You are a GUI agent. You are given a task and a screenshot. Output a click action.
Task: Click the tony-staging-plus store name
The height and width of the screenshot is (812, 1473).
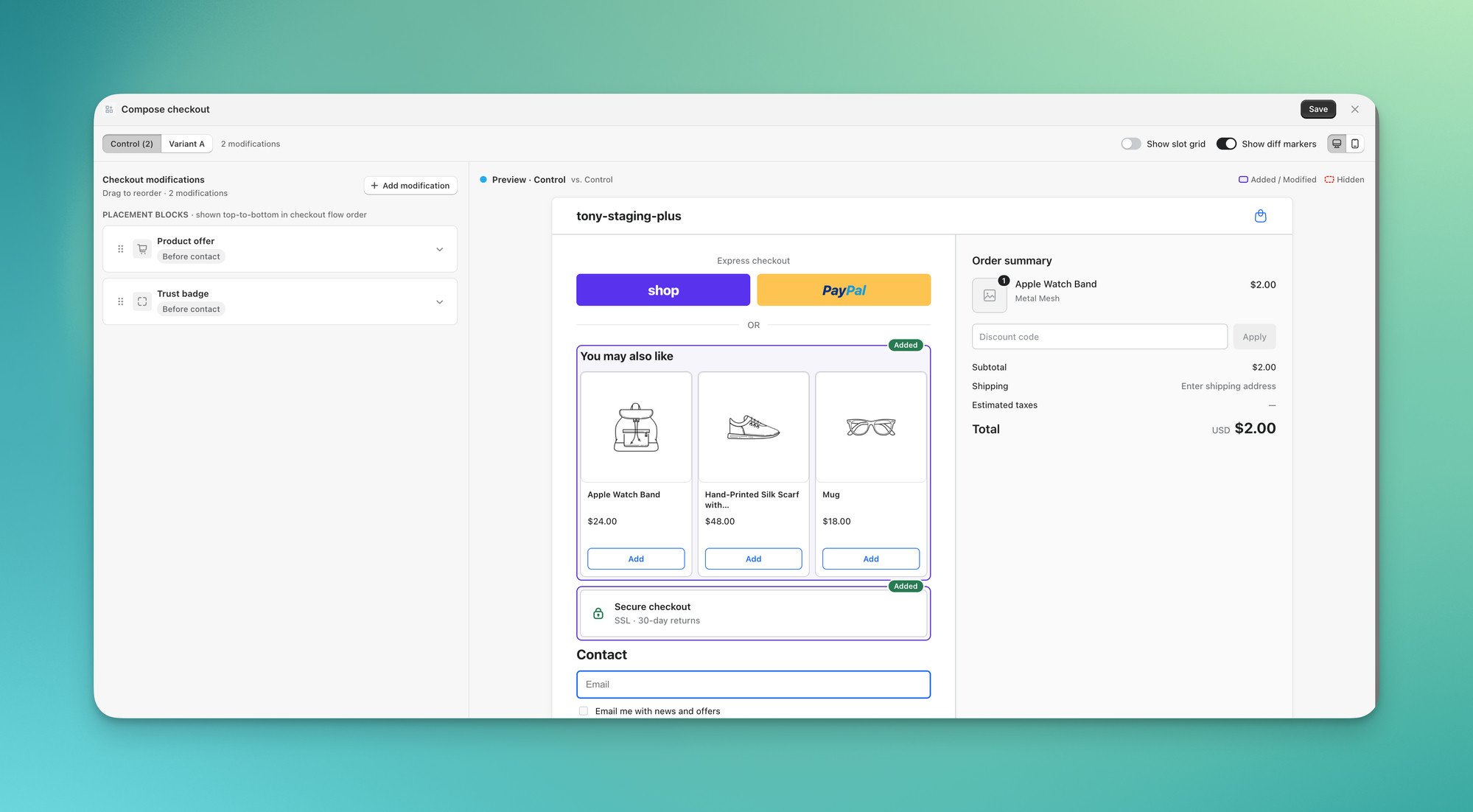(629, 216)
